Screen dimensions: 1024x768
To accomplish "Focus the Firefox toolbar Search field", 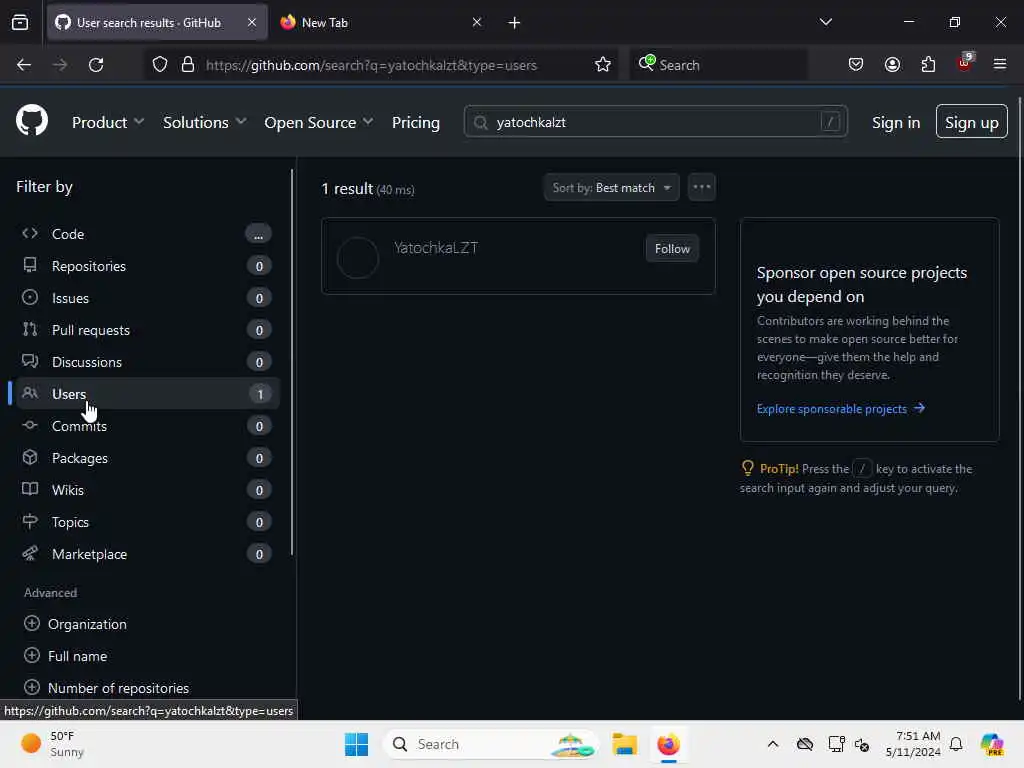I will pyautogui.click(x=718, y=65).
